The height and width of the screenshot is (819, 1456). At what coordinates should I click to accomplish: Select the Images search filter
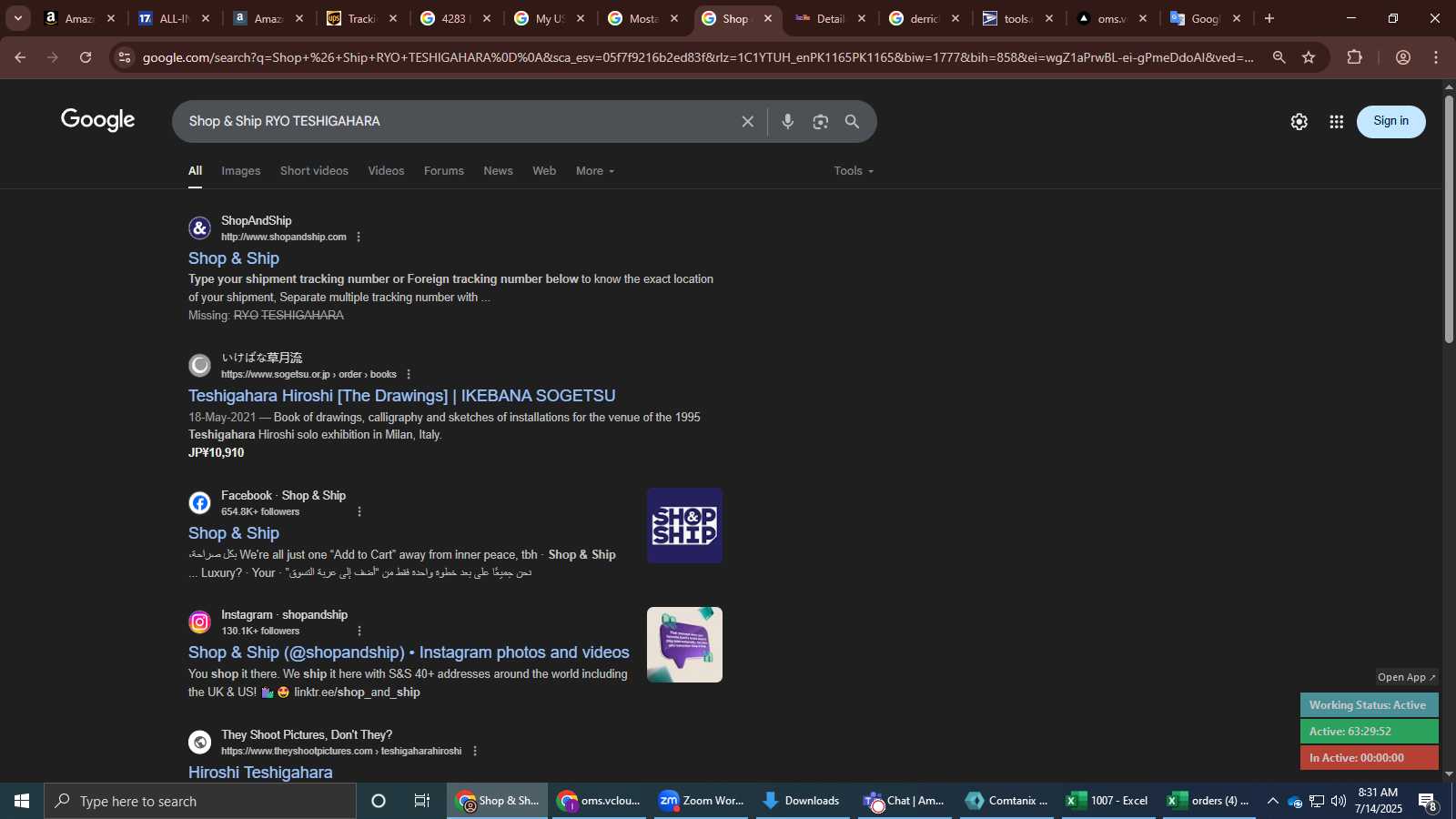point(241,171)
